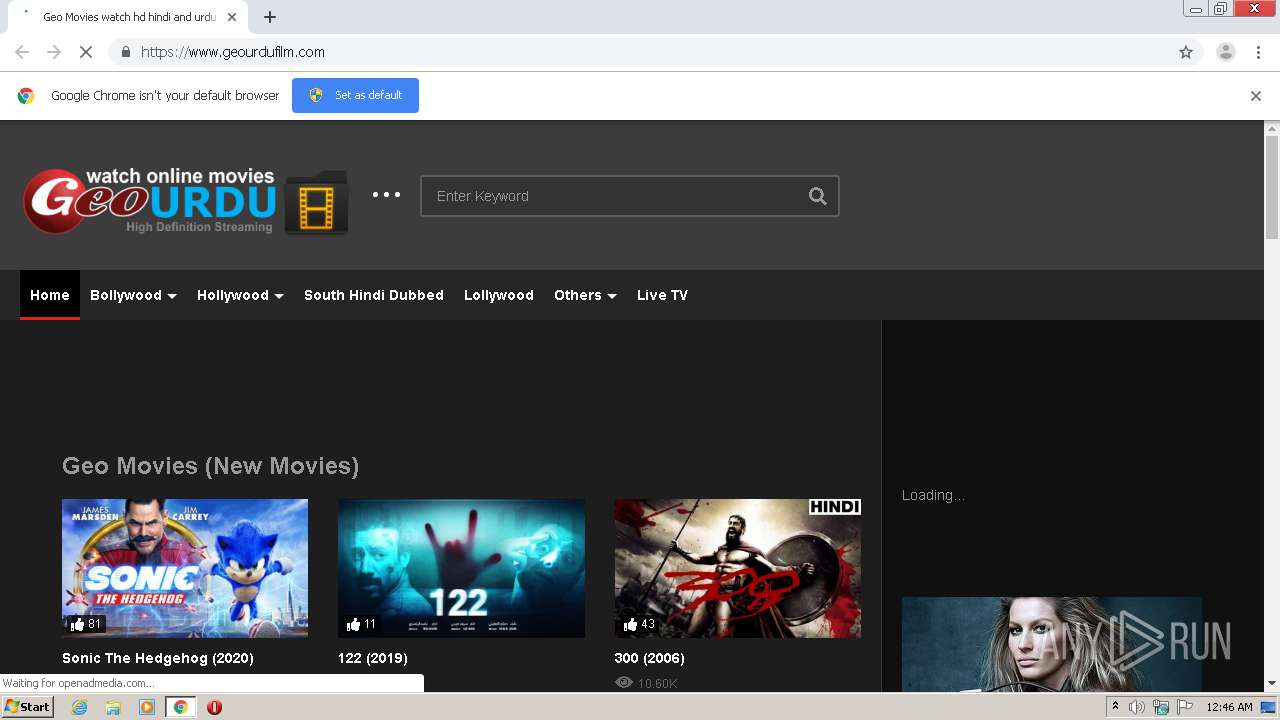Click the thumbs-up icon showing 43 likes
This screenshot has width=1280, height=720.
click(630, 624)
